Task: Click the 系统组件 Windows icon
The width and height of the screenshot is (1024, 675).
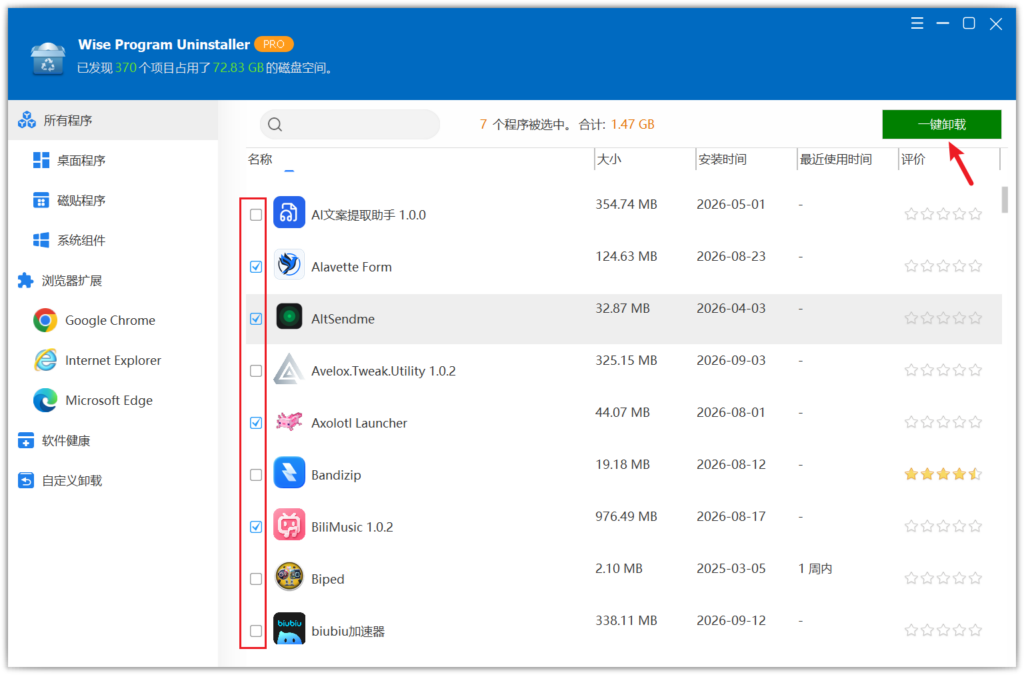Action: point(41,240)
